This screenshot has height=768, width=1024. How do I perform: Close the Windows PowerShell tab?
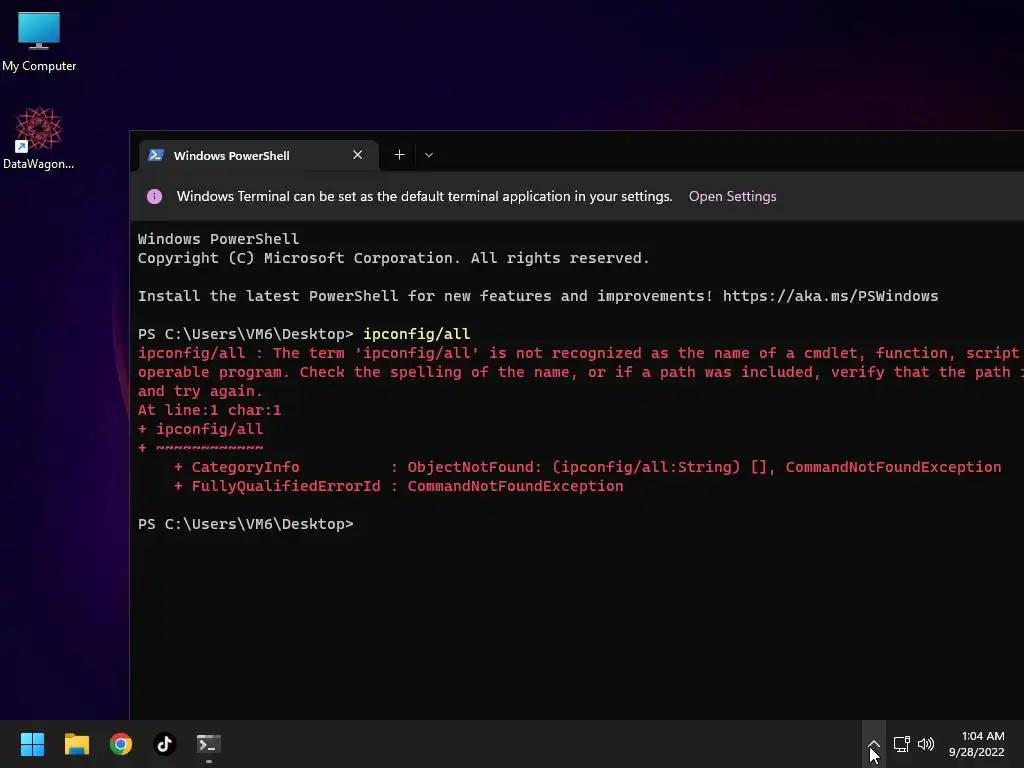tap(357, 155)
